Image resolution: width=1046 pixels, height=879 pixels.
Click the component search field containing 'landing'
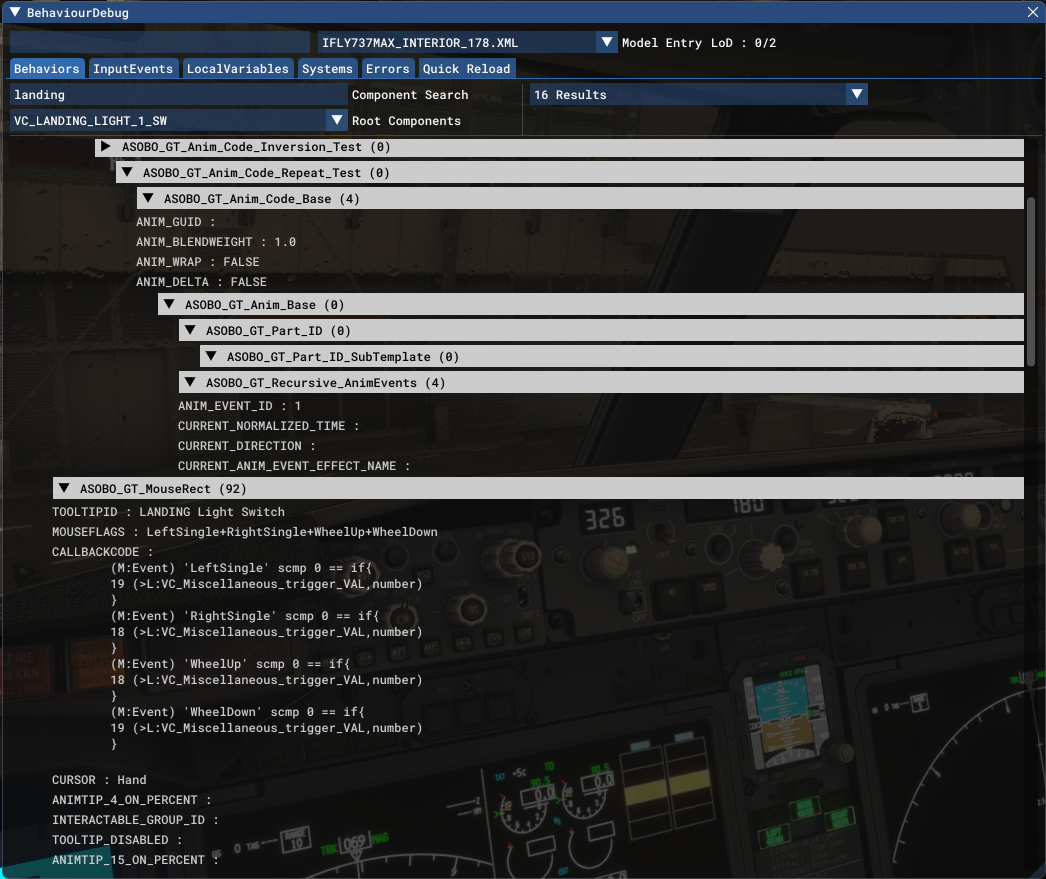[x=178, y=95]
